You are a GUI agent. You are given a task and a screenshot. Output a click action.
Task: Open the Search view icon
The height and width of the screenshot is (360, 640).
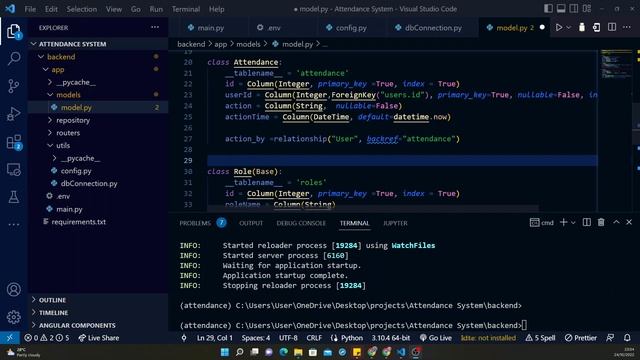(13, 58)
